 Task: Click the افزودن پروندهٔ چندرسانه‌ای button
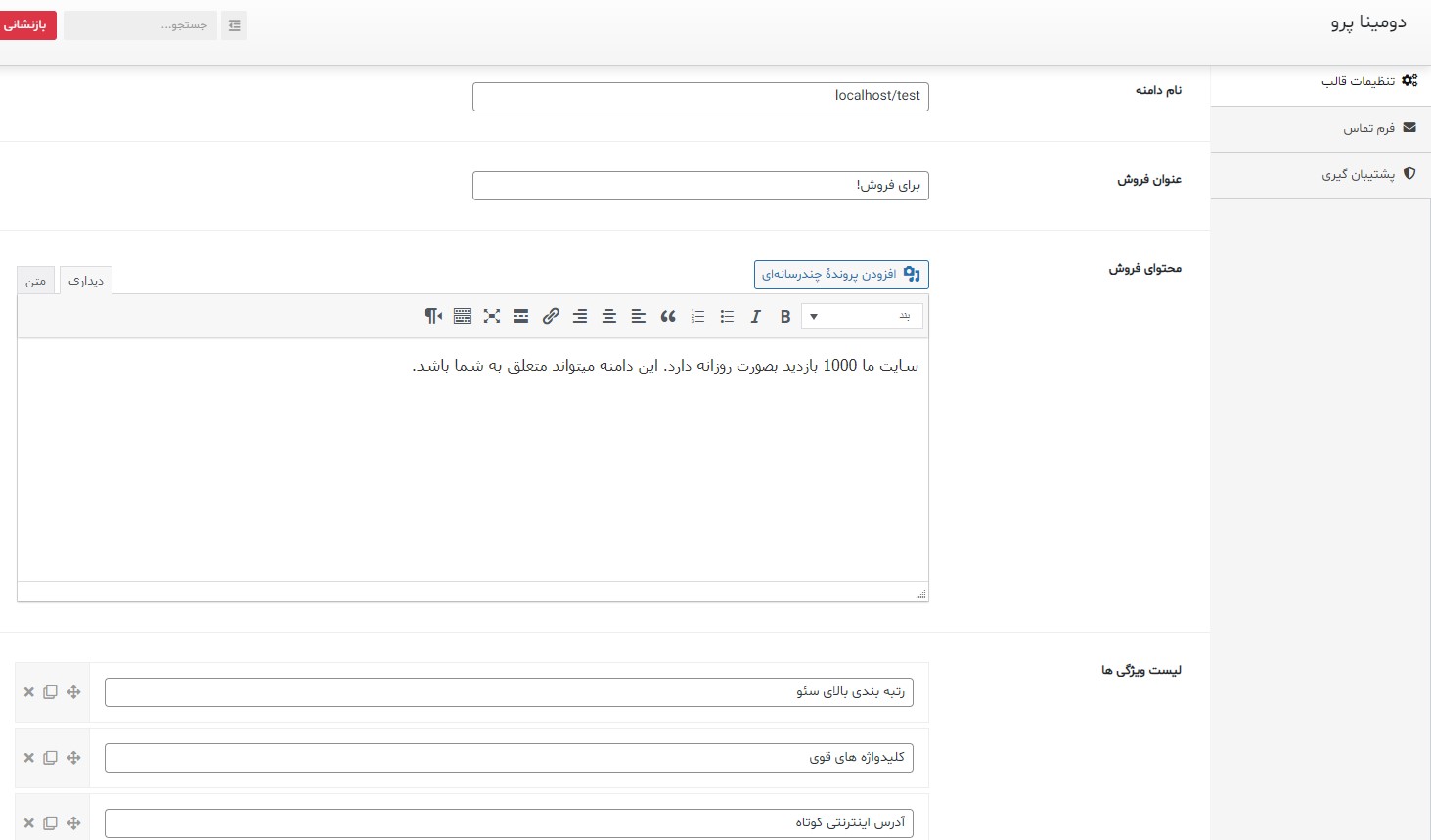pos(841,275)
